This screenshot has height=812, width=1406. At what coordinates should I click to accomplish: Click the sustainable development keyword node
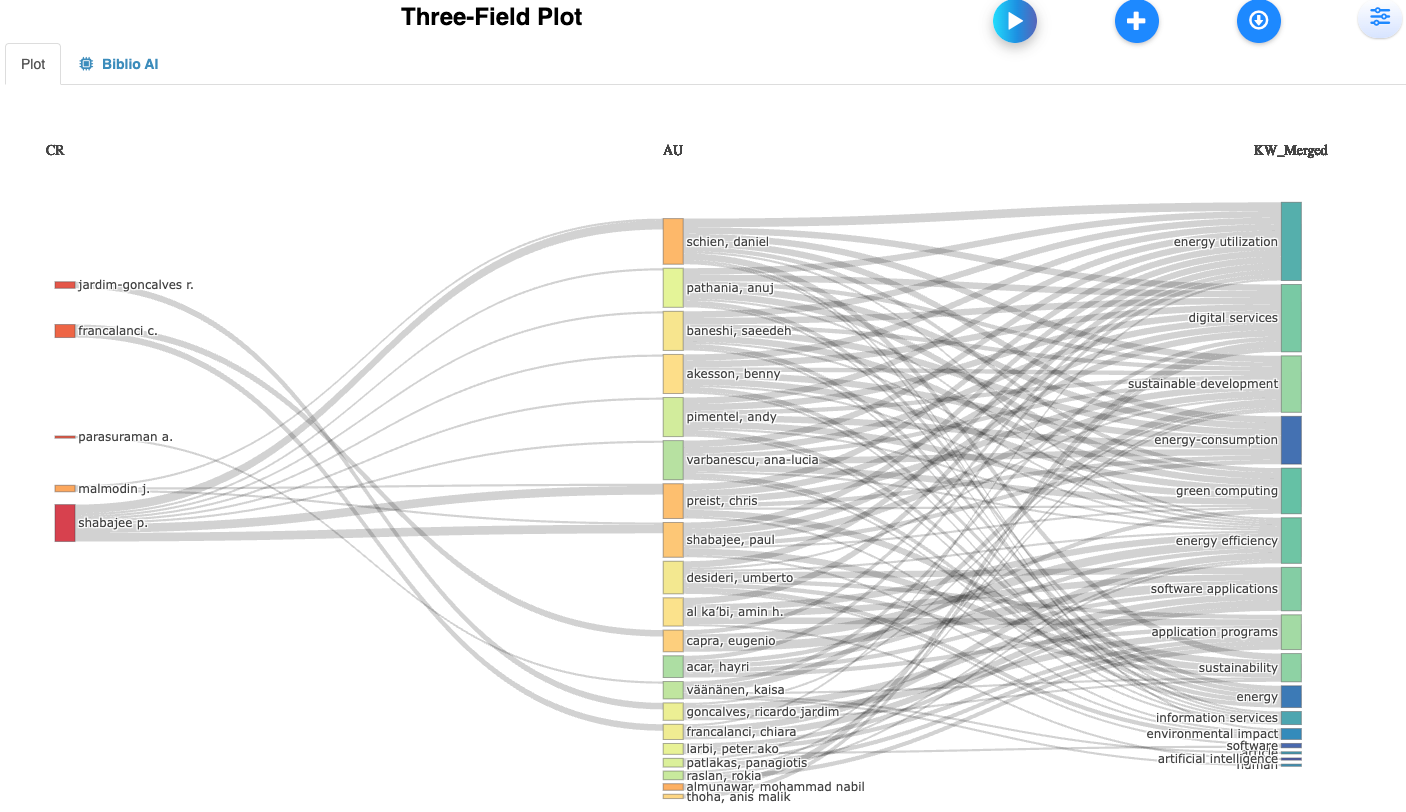pos(1291,384)
